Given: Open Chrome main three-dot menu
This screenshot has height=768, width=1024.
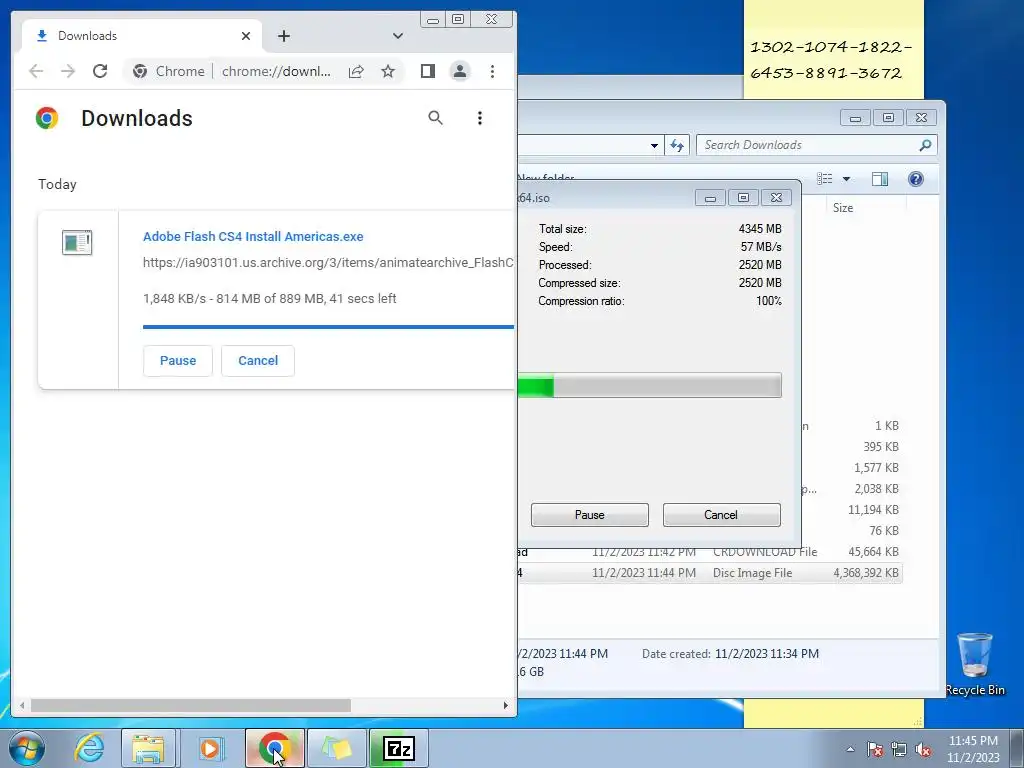Looking at the screenshot, I should [492, 71].
